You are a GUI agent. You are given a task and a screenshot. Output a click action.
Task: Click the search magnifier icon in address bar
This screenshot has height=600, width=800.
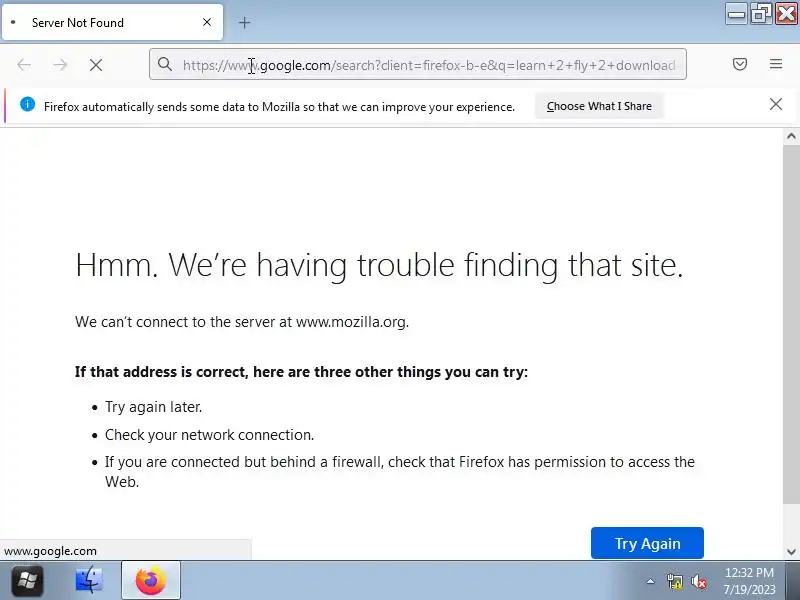(x=164, y=64)
